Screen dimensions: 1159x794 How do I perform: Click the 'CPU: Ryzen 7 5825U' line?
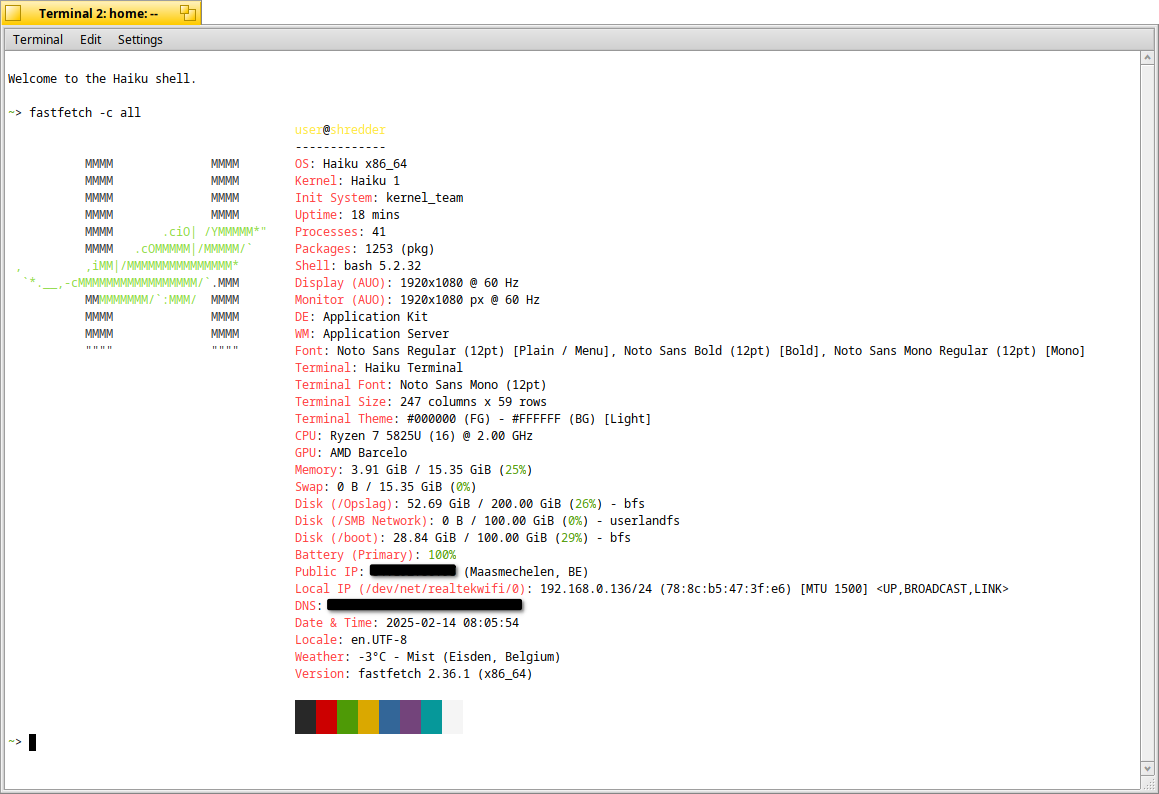(x=414, y=435)
